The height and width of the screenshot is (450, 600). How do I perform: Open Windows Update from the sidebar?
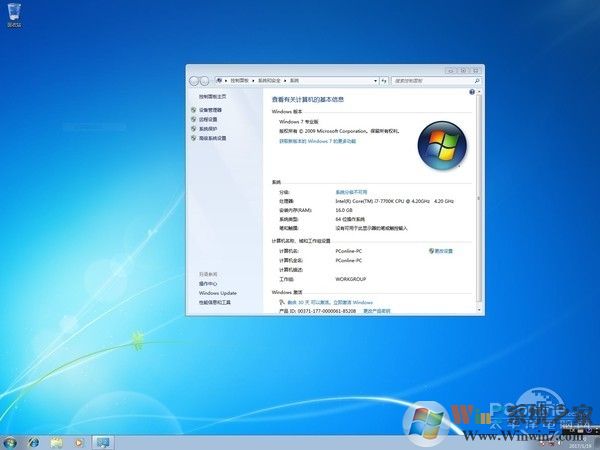(217, 293)
